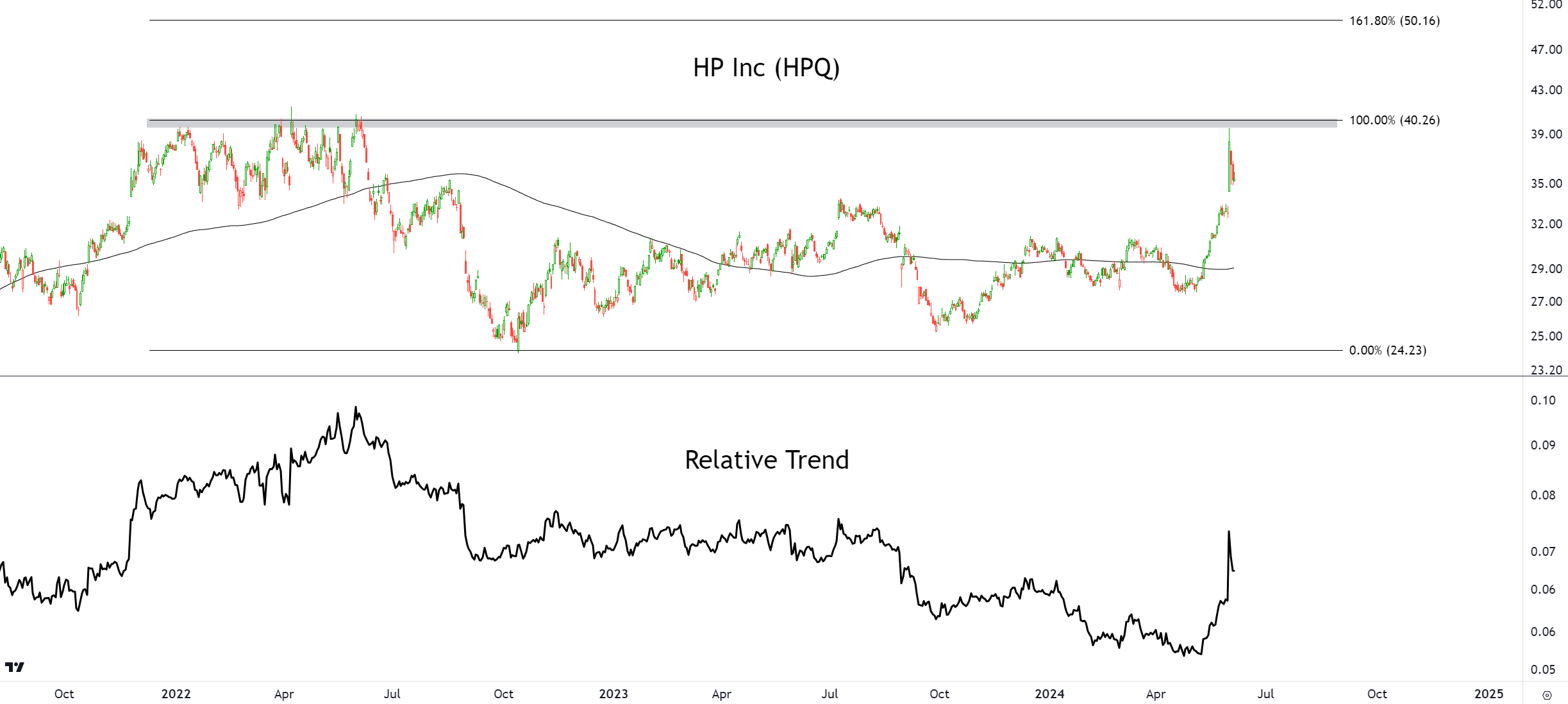Click the 2024 label on time axis
Image resolution: width=1568 pixels, height=704 pixels.
pos(1050,694)
